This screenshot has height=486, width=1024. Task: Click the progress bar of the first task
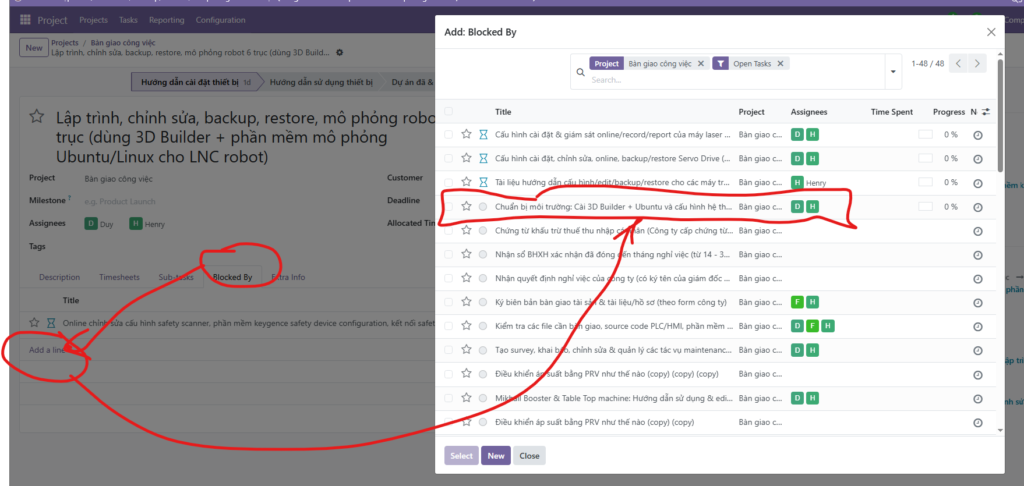point(925,134)
